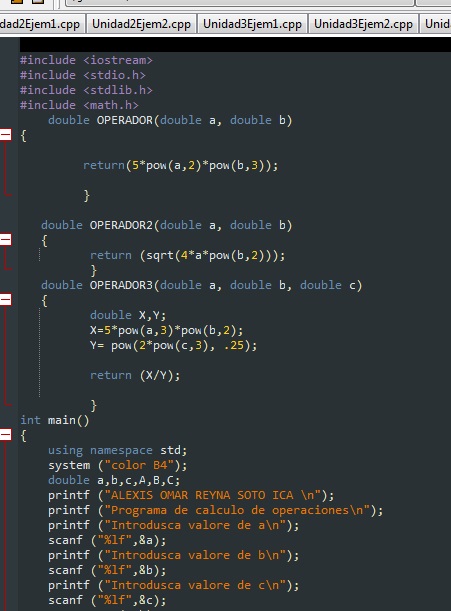Switch to the Unidad2Ejem2.cpp tab

coord(141,24)
